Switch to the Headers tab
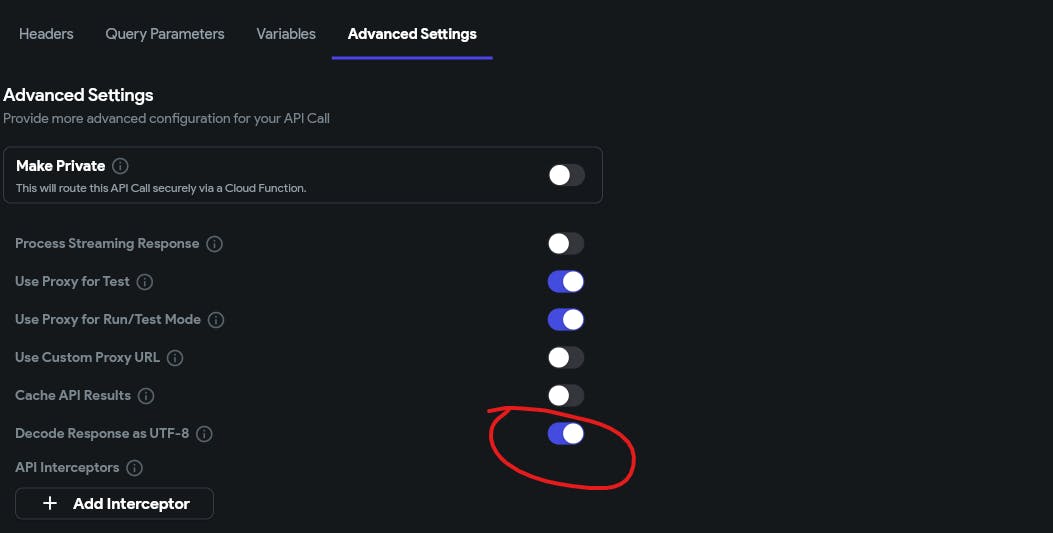The height and width of the screenshot is (533, 1053). (x=46, y=34)
